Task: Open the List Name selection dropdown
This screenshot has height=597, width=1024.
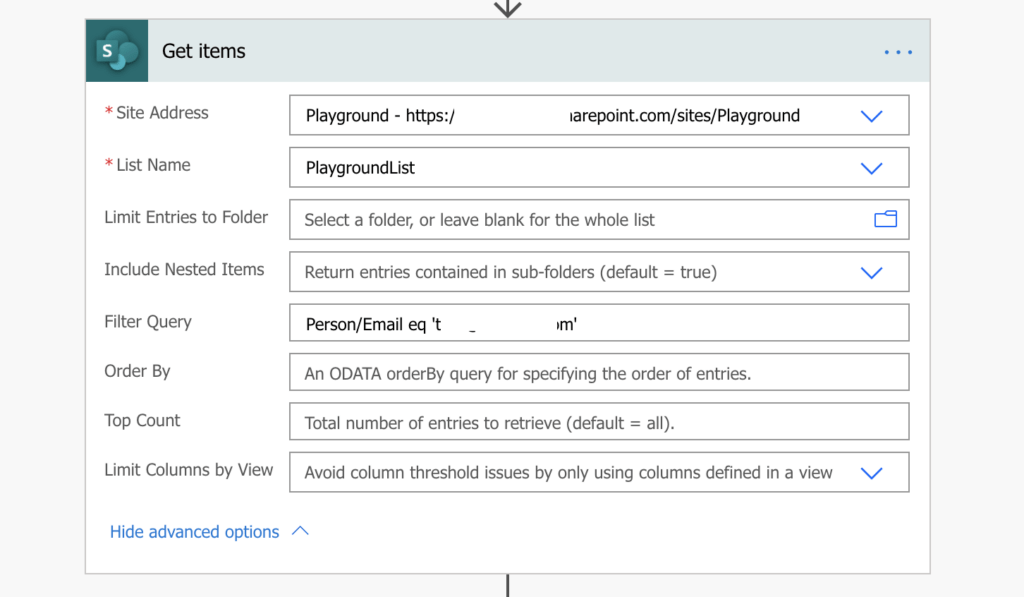Action: tap(871, 167)
